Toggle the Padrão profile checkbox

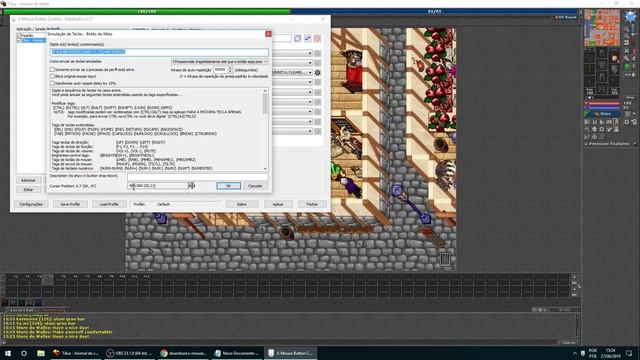19,36
